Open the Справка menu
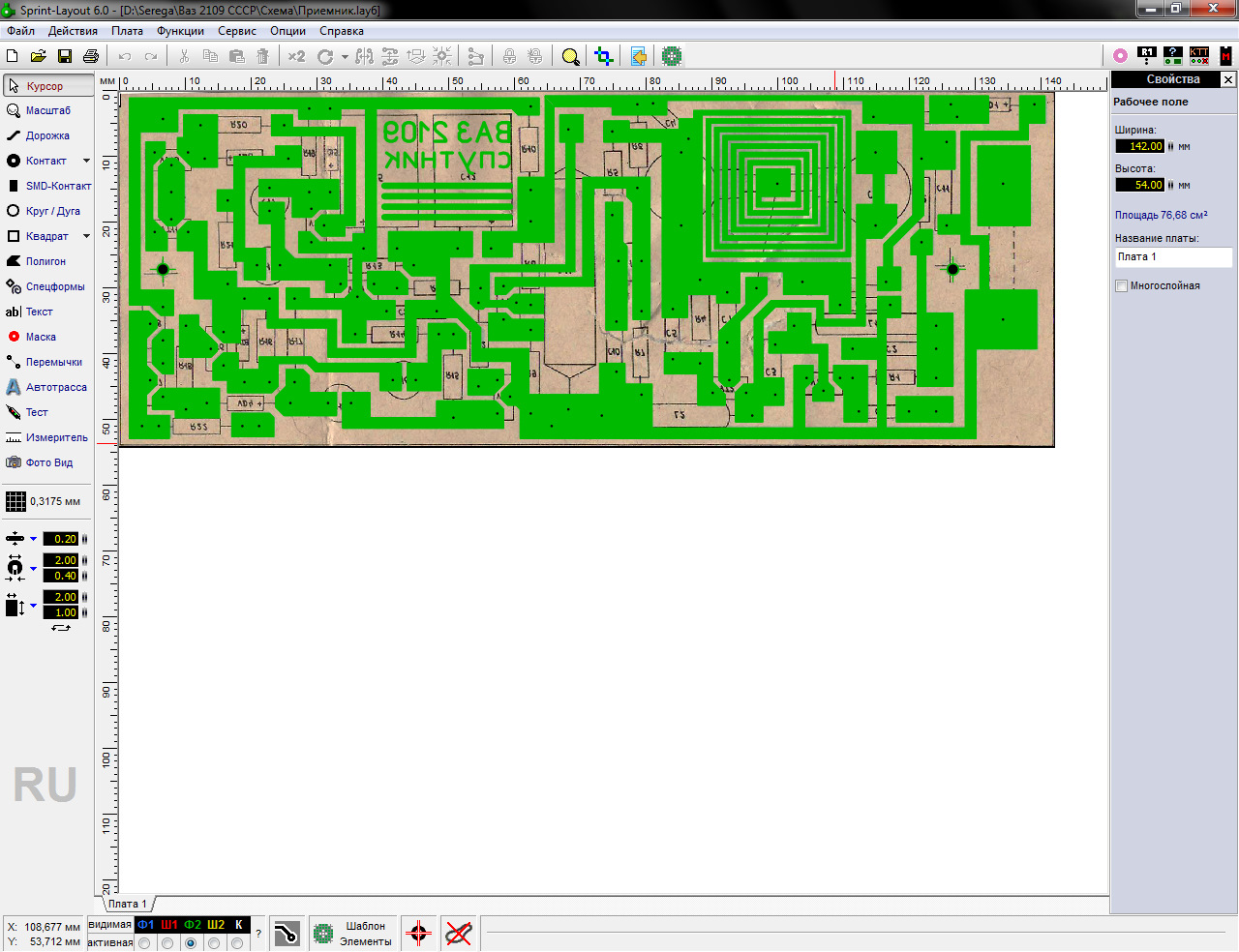1239x952 pixels. click(342, 31)
